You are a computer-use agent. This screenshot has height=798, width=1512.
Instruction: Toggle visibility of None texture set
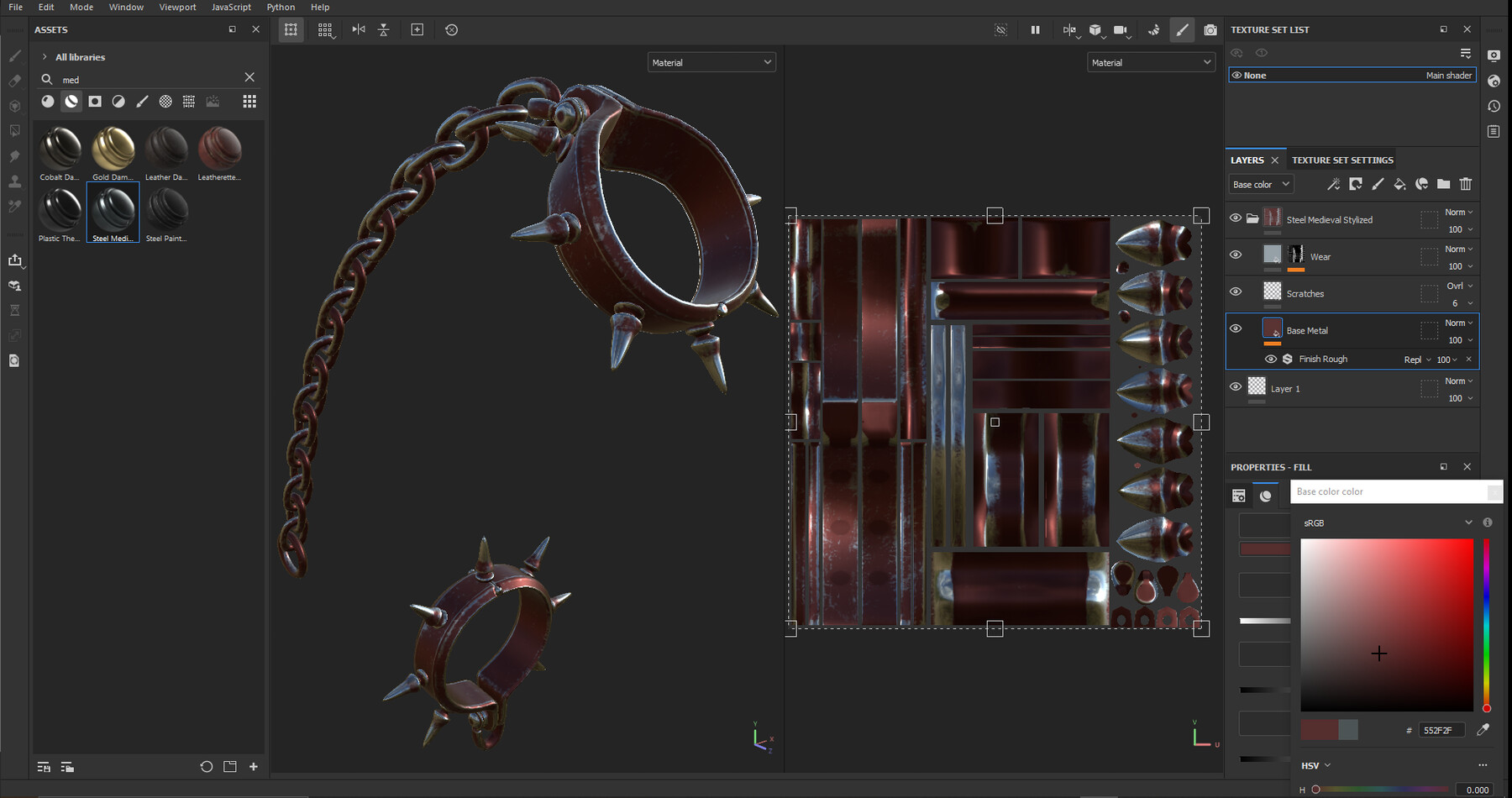pyautogui.click(x=1236, y=75)
